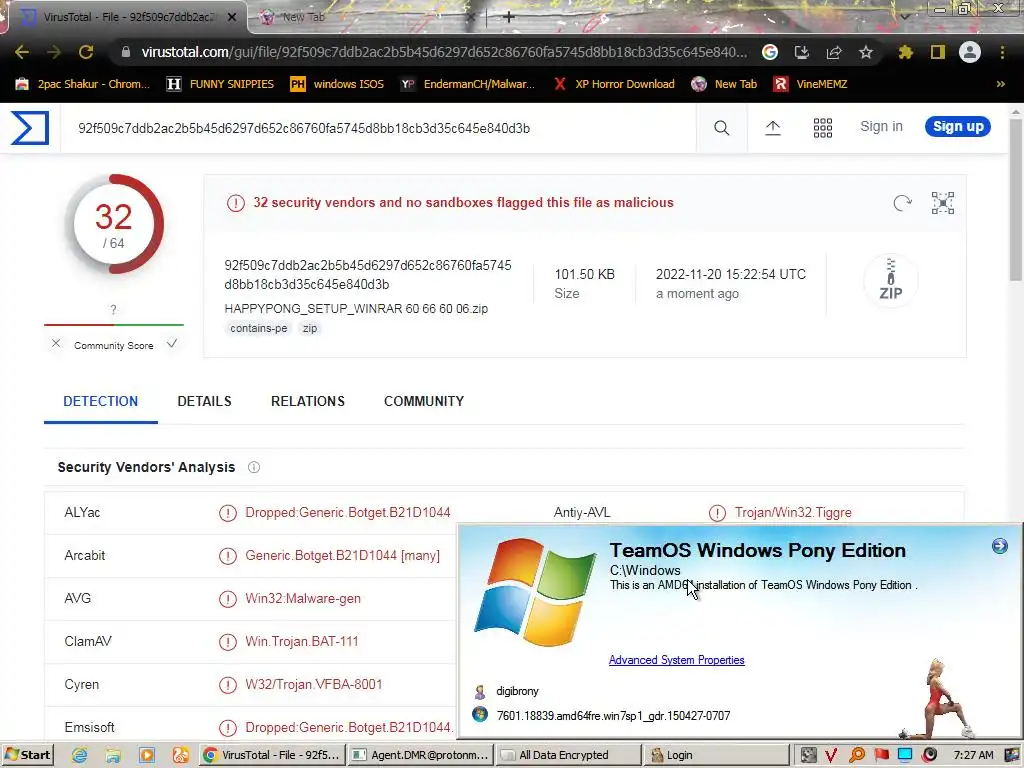Click the Google icon in address bar
The width and height of the screenshot is (1024, 768).
[770, 52]
